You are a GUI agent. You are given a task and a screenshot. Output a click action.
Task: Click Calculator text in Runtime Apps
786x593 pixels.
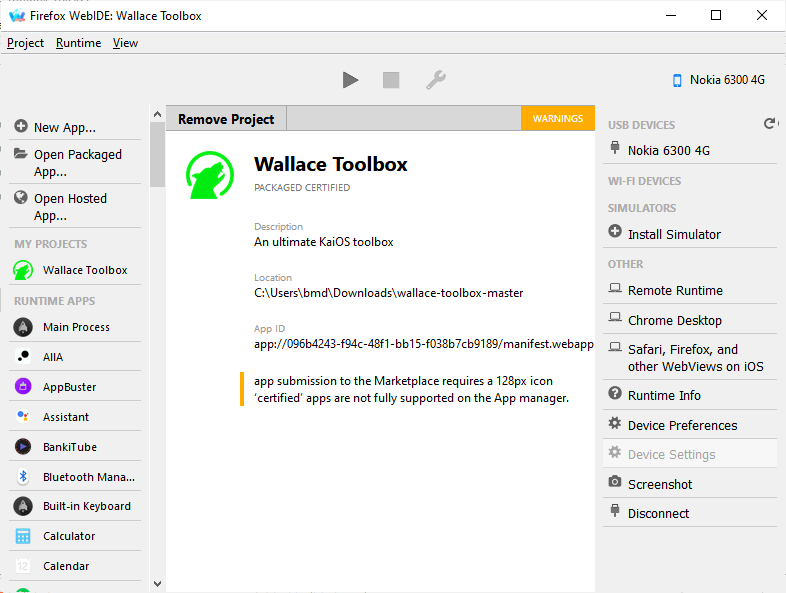coord(69,536)
